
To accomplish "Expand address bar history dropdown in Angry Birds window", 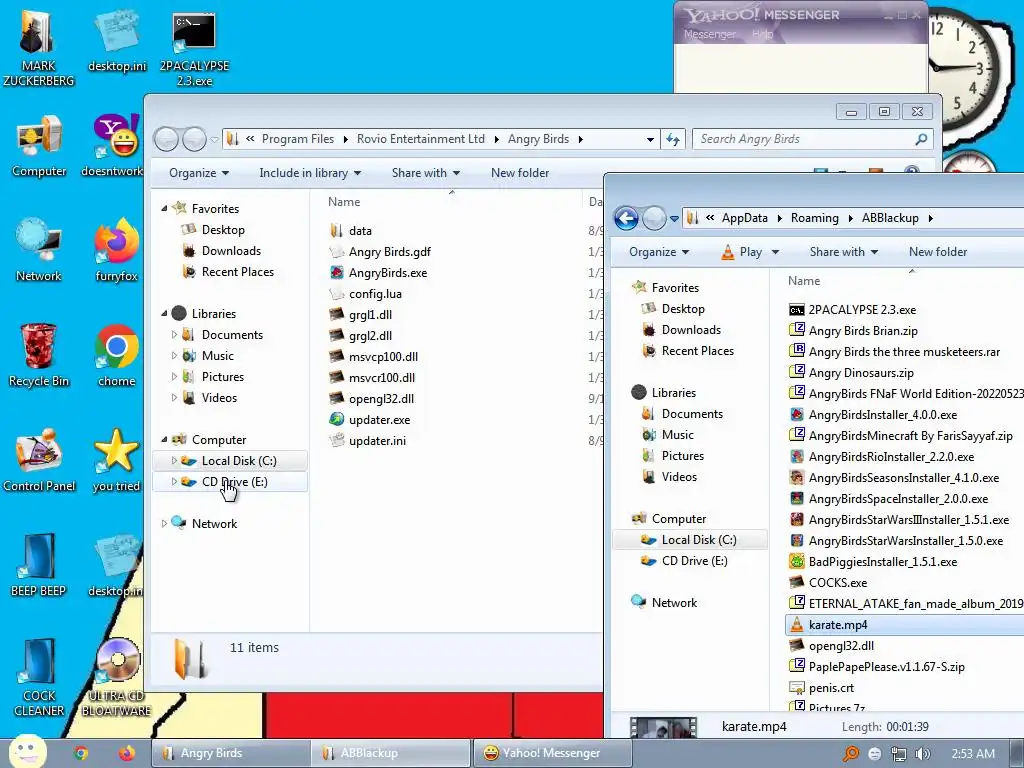I will 650,139.
